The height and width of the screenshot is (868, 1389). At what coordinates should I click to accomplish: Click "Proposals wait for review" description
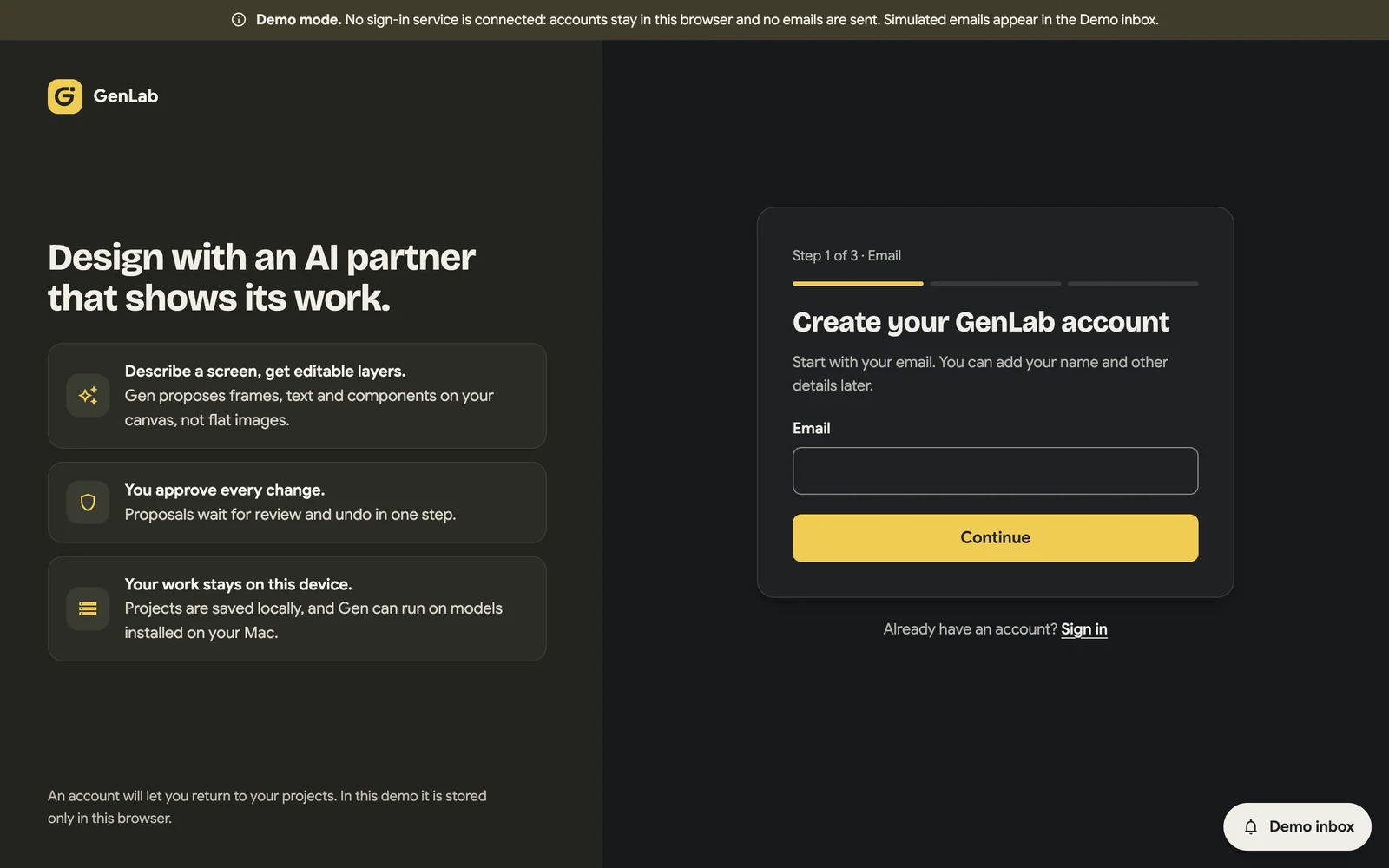coord(290,515)
